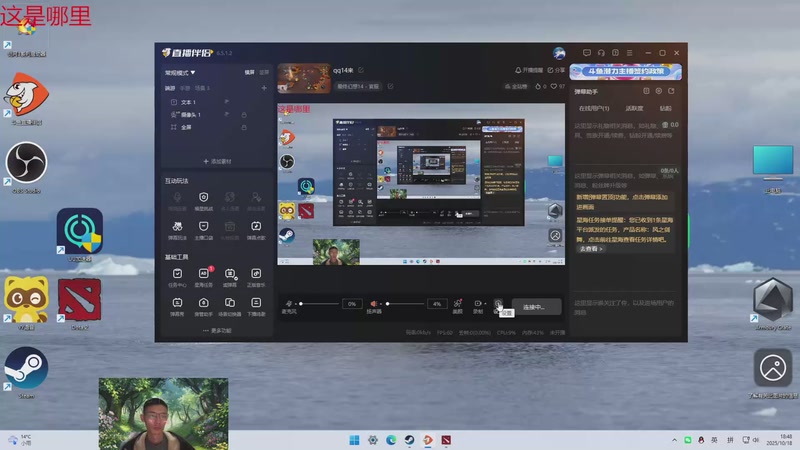Refresh the 弹幕助手 panel icon
This screenshot has width=800, height=450.
pos(671,91)
